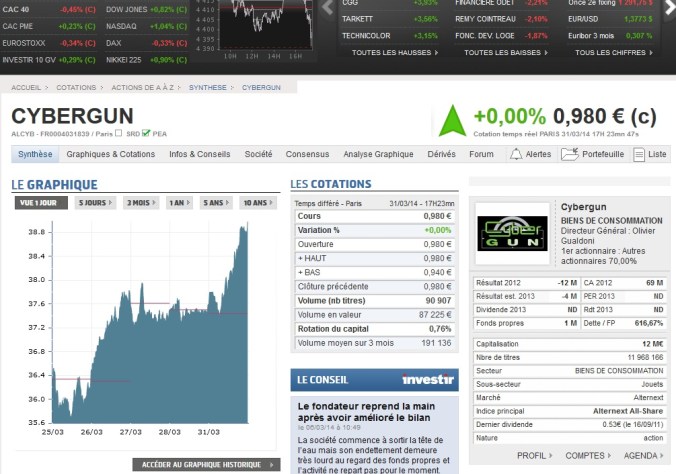
Task: Select the 10 ANS chart range
Action: tap(258, 203)
